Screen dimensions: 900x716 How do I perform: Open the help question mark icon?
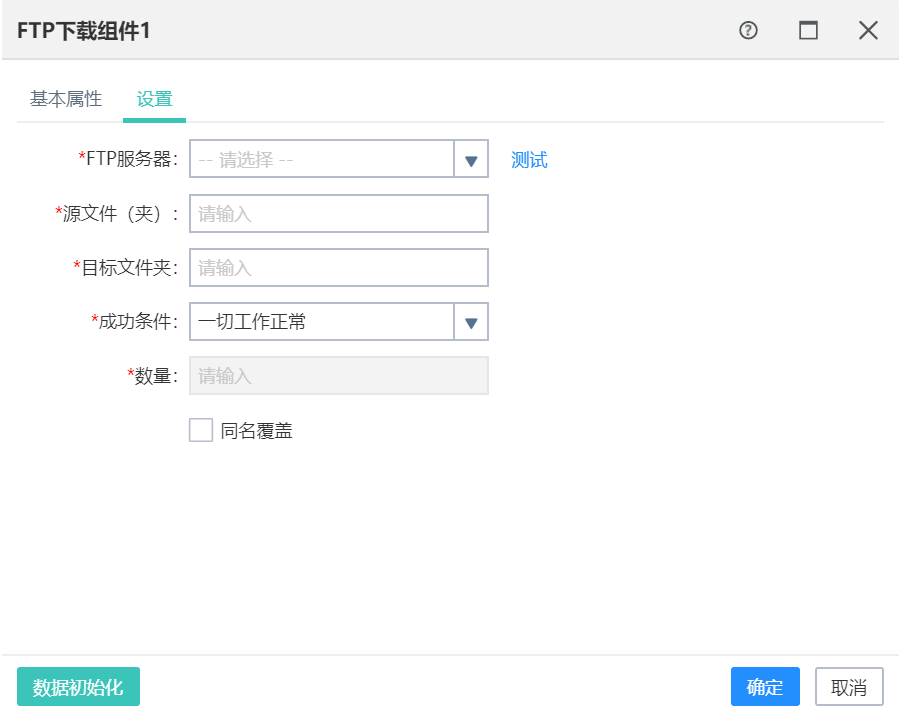click(748, 30)
